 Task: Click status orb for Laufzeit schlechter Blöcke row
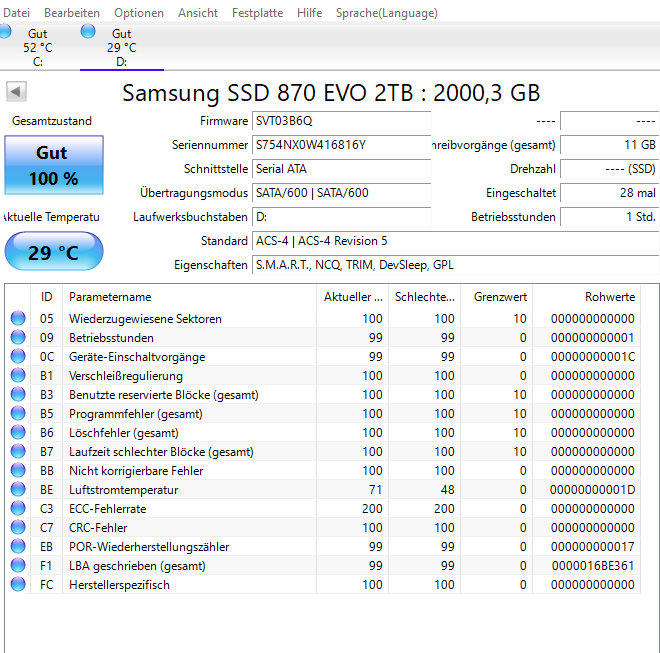[x=18, y=451]
